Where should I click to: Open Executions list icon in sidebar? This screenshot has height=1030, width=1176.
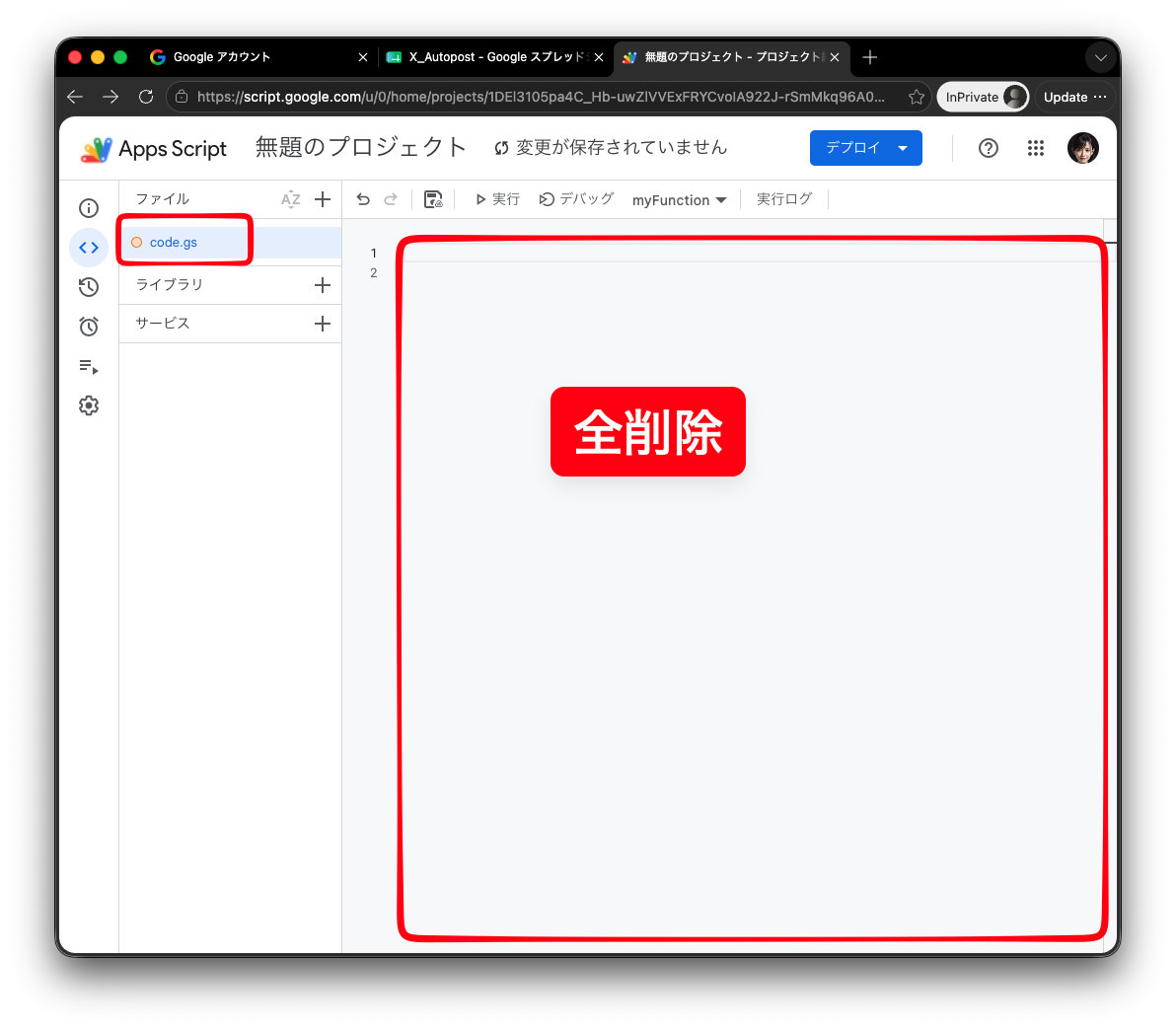click(x=89, y=366)
